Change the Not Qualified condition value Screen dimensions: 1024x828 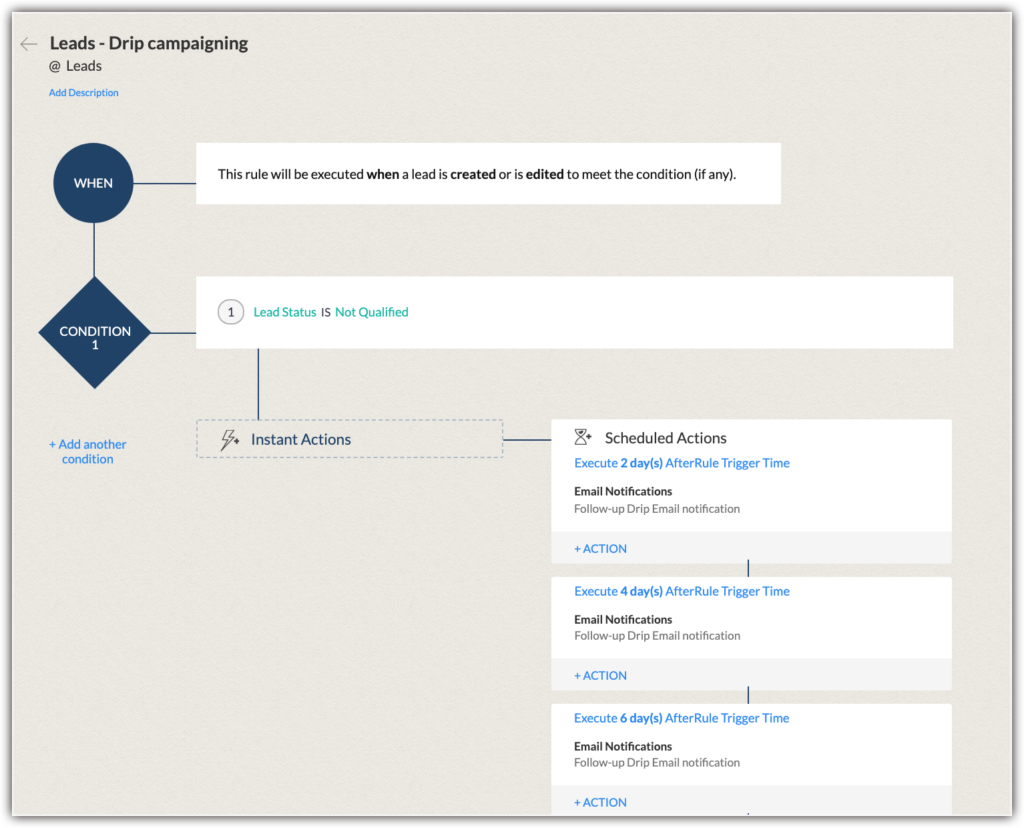(371, 312)
